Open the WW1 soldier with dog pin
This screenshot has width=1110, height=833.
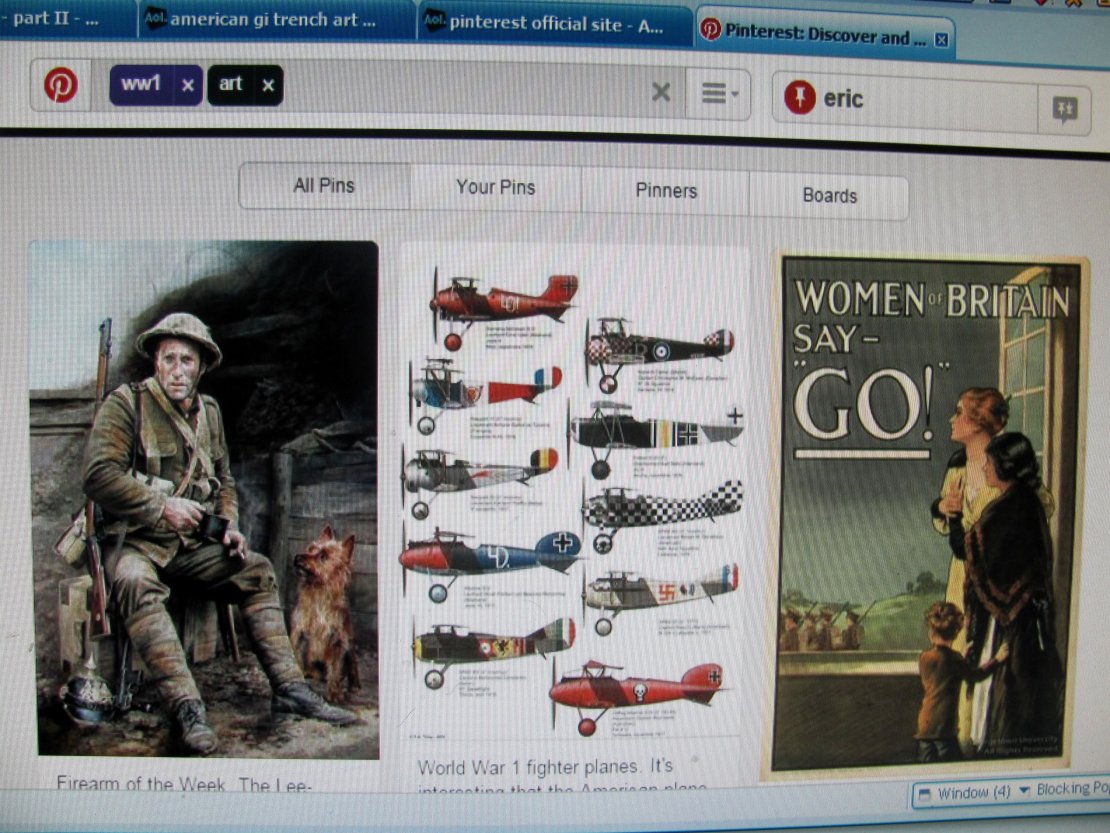point(205,500)
